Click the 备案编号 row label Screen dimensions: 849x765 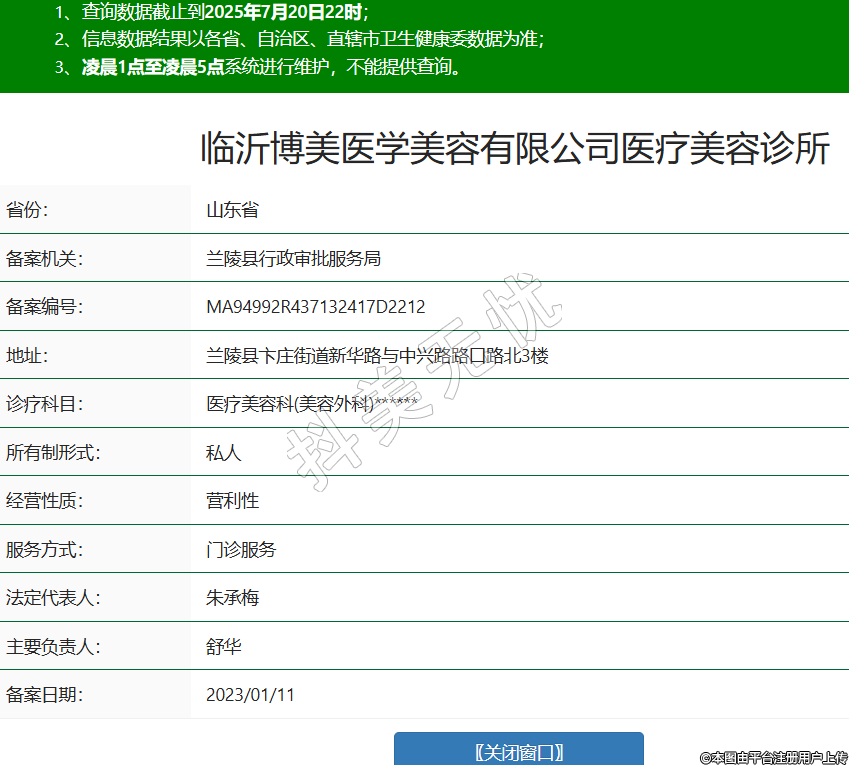point(44,307)
